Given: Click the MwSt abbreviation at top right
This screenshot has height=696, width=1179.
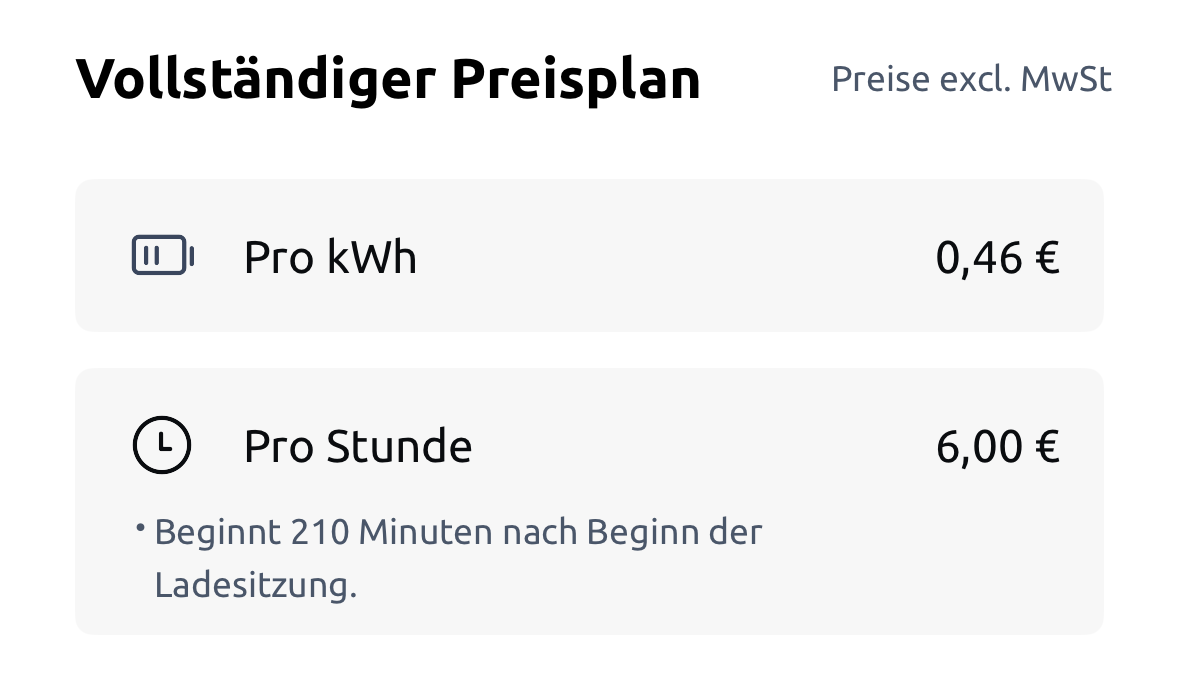Looking at the screenshot, I should (x=1066, y=80).
